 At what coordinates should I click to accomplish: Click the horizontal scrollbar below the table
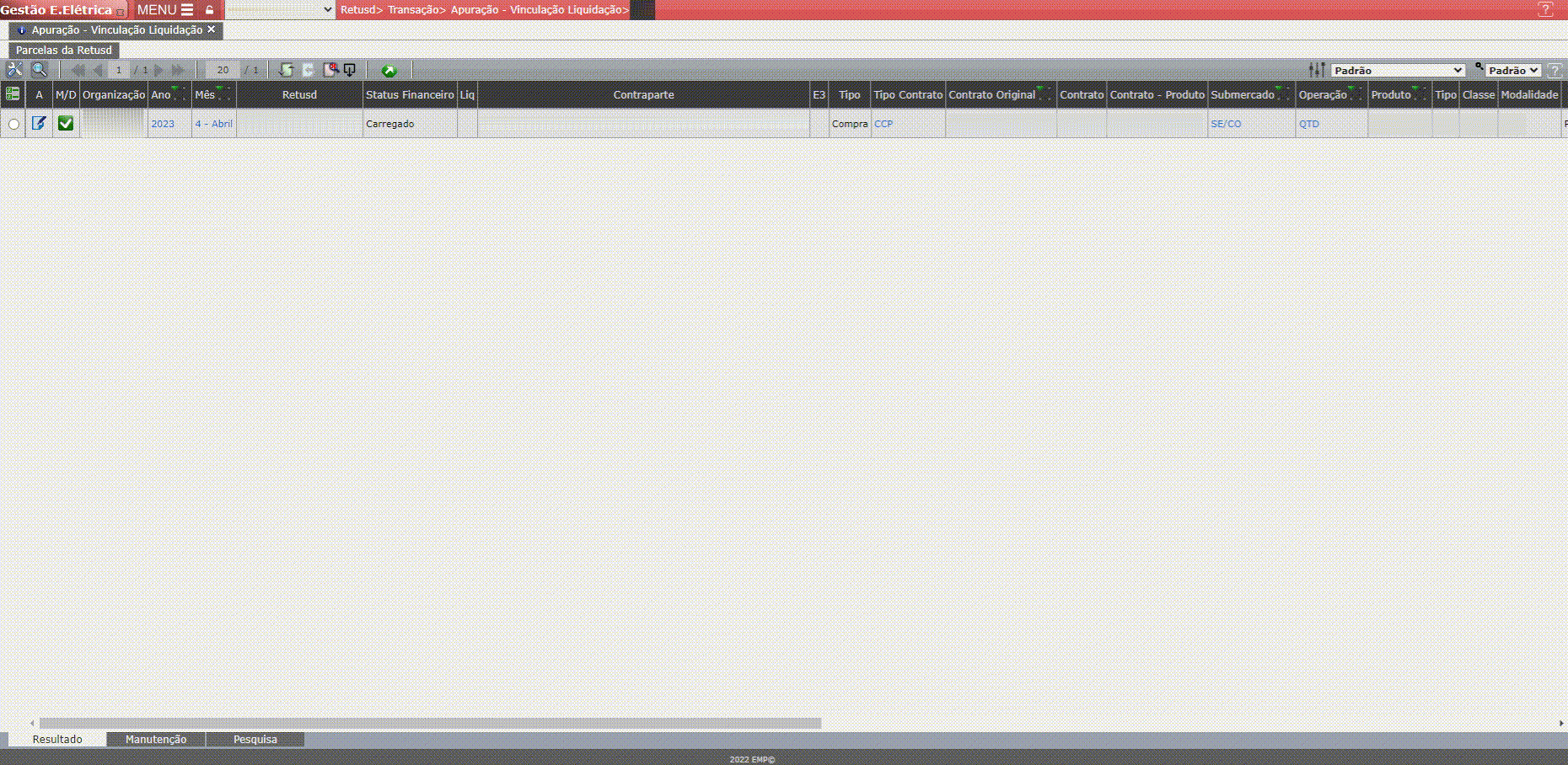(430, 723)
